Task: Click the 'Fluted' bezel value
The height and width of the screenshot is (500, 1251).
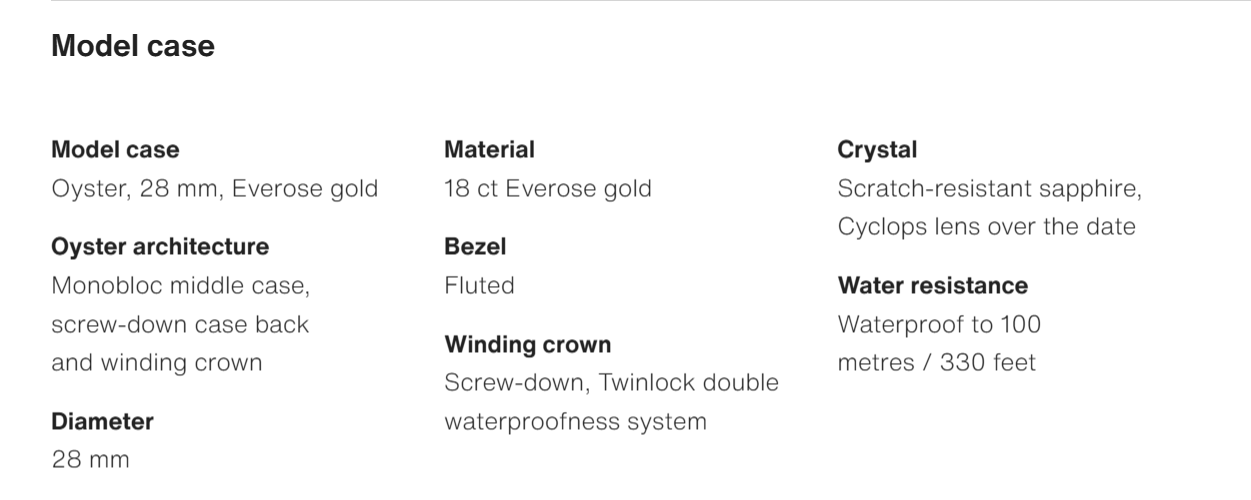Action: click(x=479, y=286)
